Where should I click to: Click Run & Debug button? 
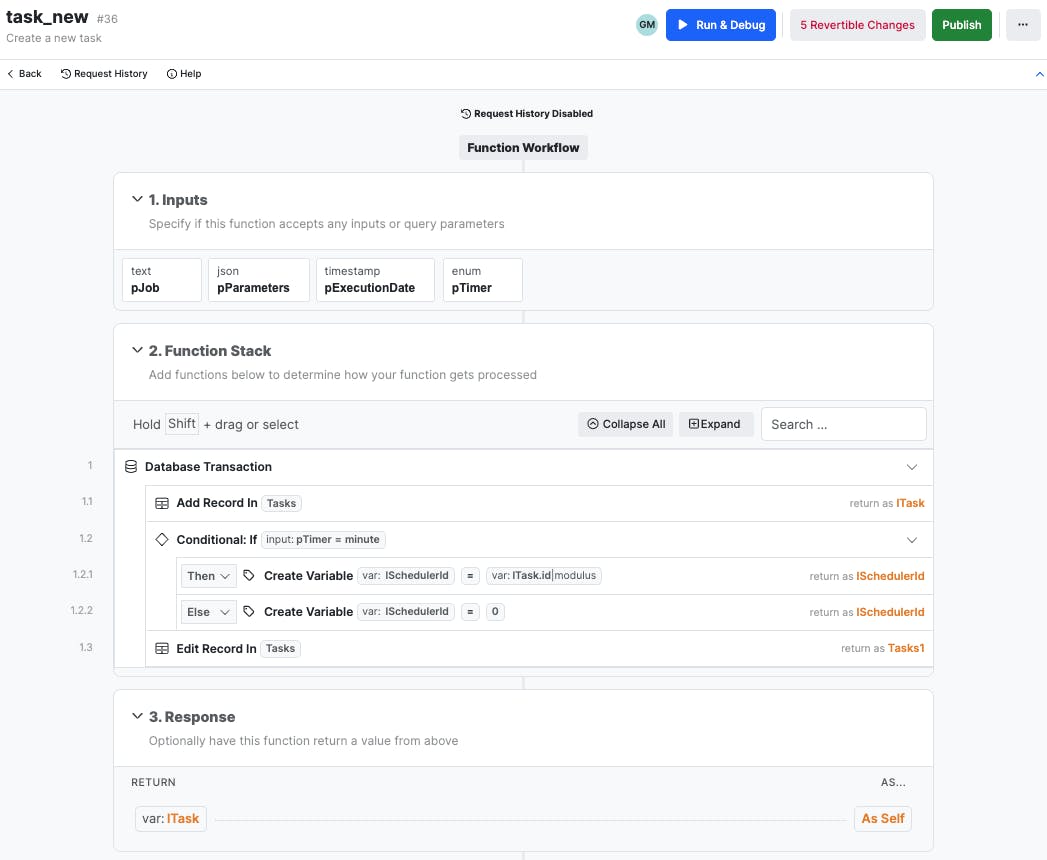click(721, 25)
